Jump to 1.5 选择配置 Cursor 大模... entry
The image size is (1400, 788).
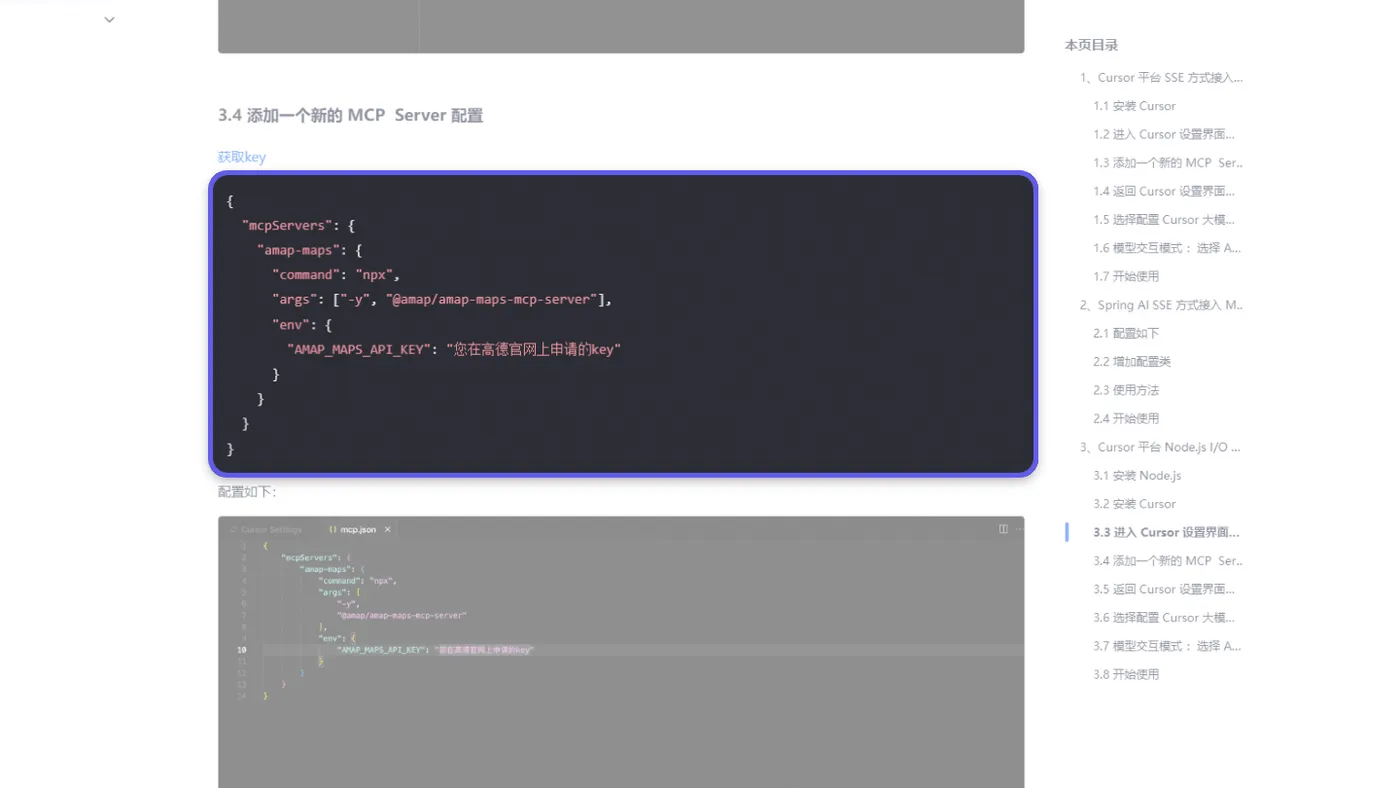pos(1163,219)
